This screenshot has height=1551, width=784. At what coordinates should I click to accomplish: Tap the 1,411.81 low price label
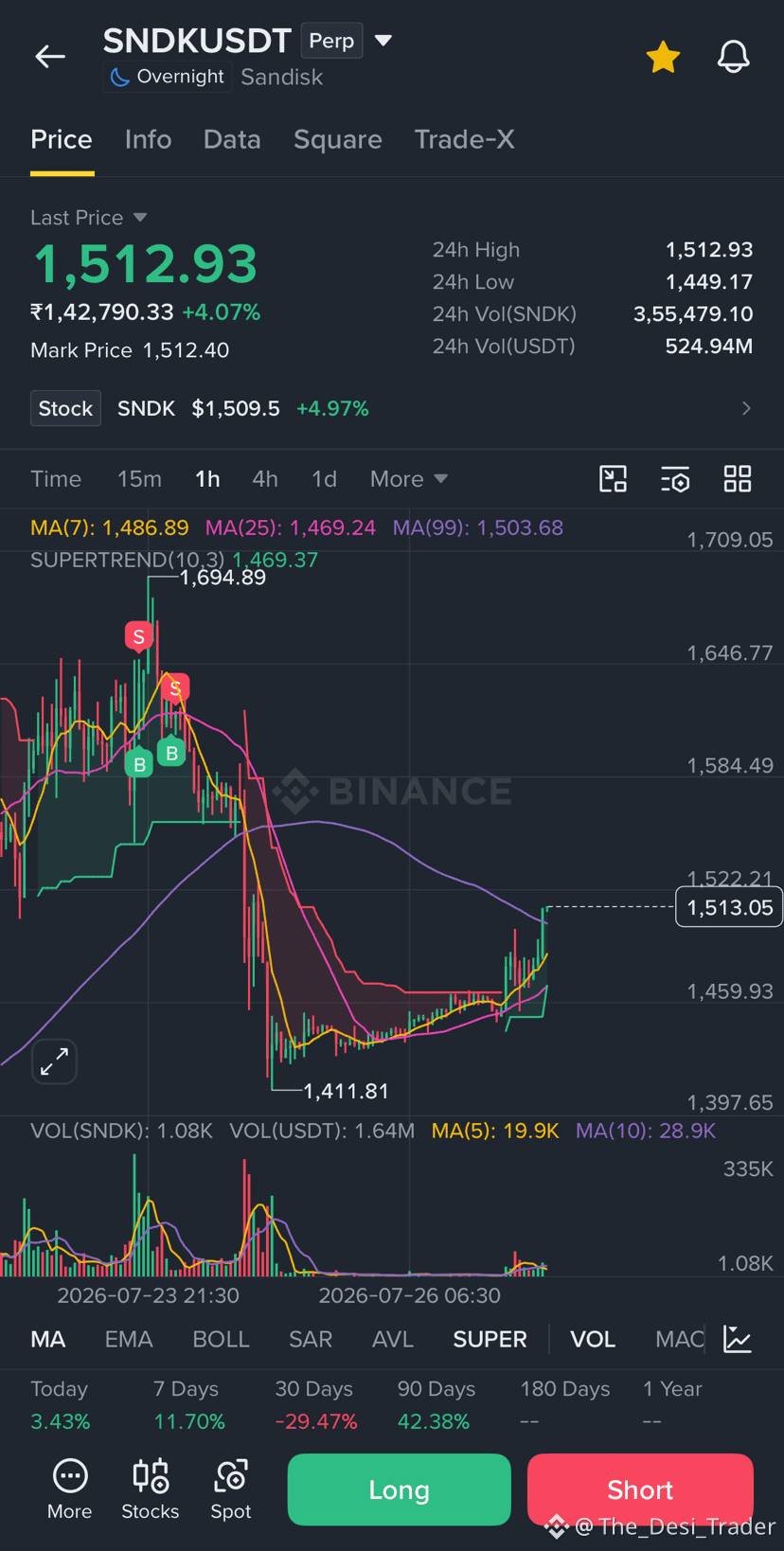pos(346,1092)
